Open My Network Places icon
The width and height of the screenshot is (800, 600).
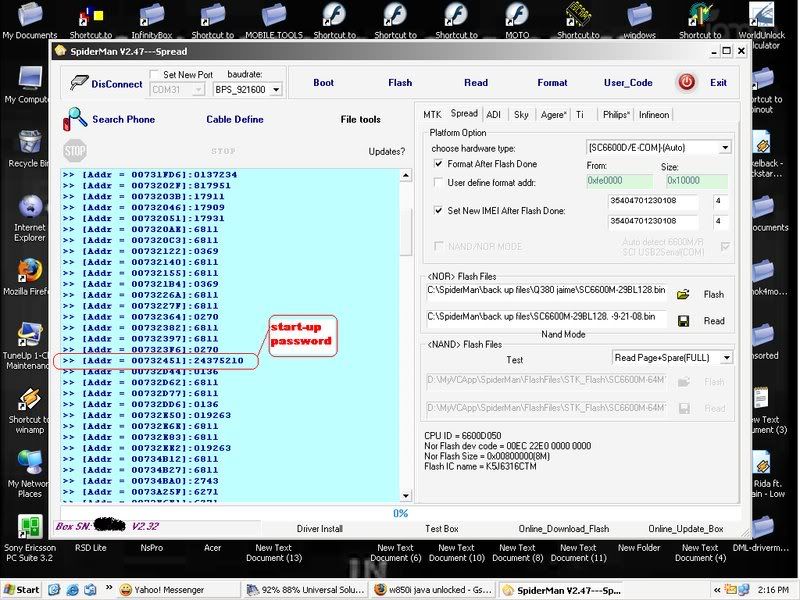pyautogui.click(x=29, y=474)
